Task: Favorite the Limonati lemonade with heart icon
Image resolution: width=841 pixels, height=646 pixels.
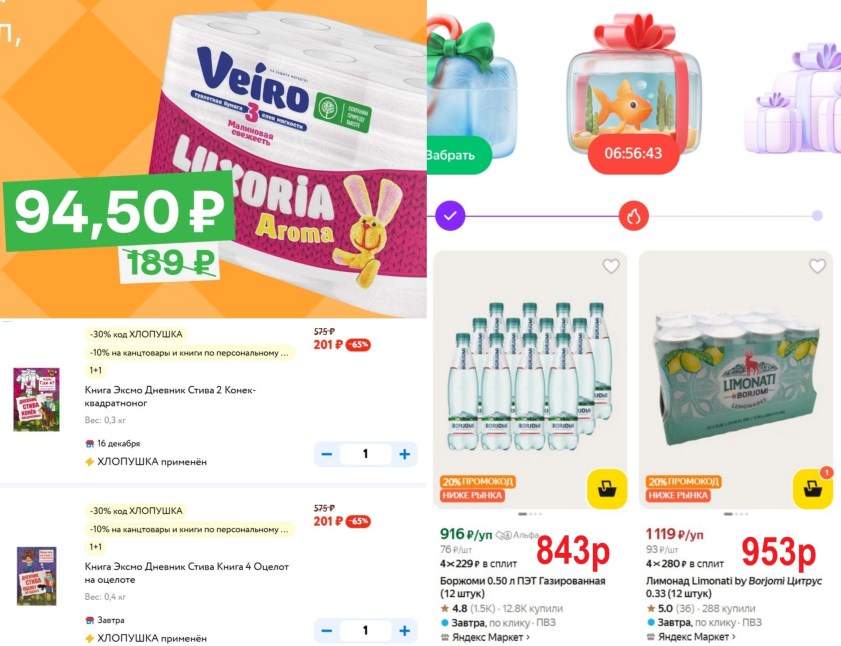Action: (817, 266)
